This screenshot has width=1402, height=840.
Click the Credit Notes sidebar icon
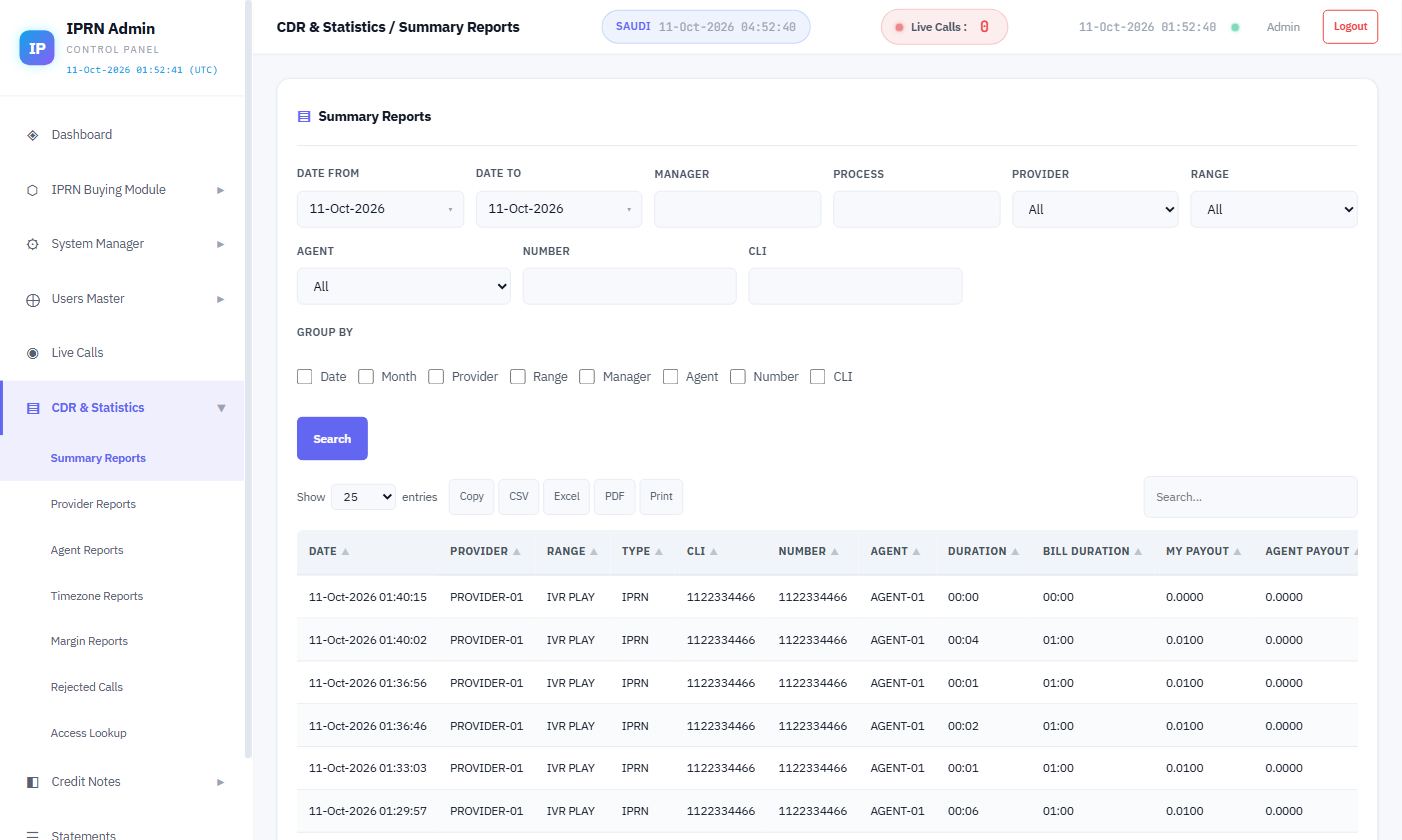coord(32,782)
